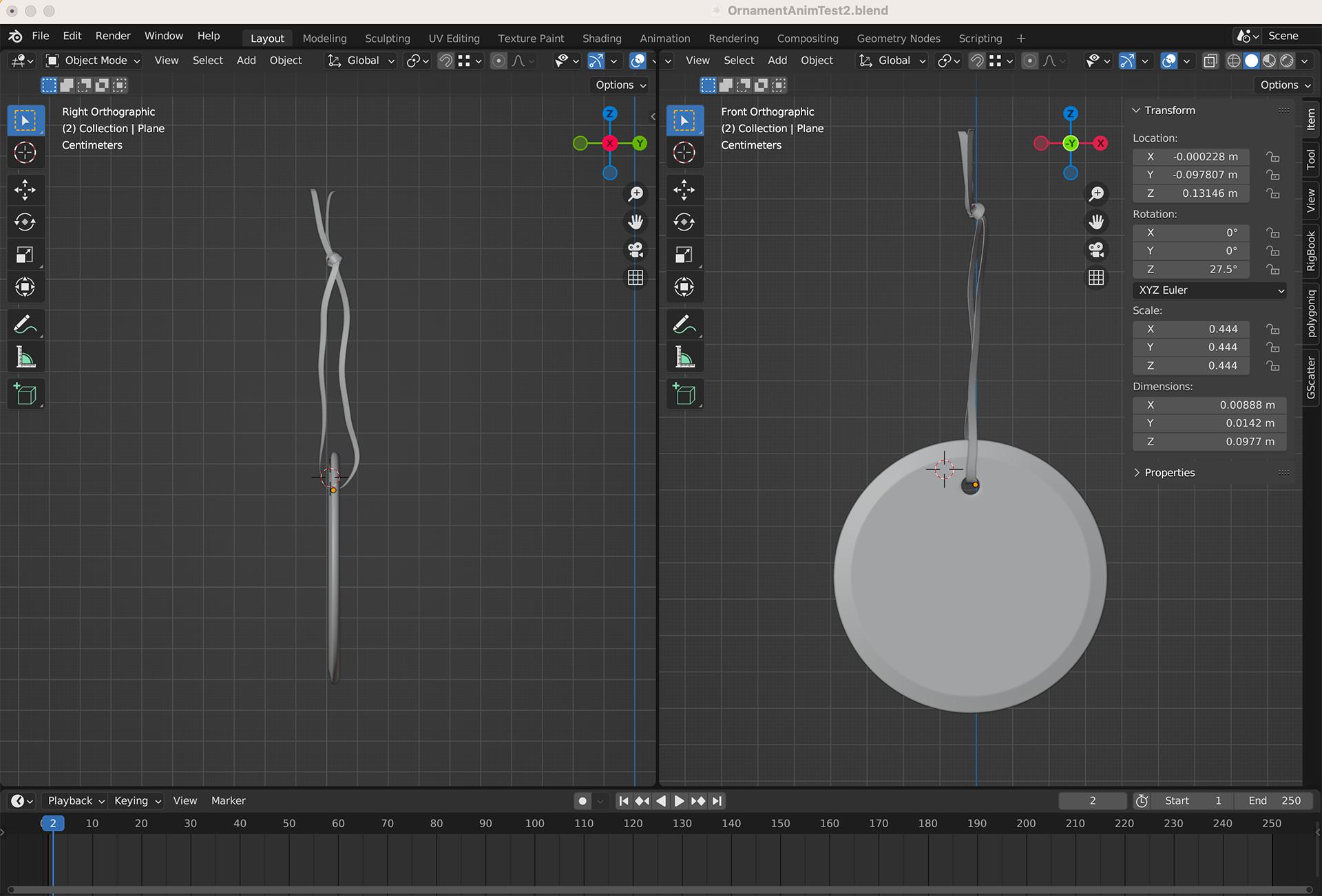This screenshot has height=896, width=1322.
Task: Toggle lock on Location X
Action: [x=1273, y=157]
